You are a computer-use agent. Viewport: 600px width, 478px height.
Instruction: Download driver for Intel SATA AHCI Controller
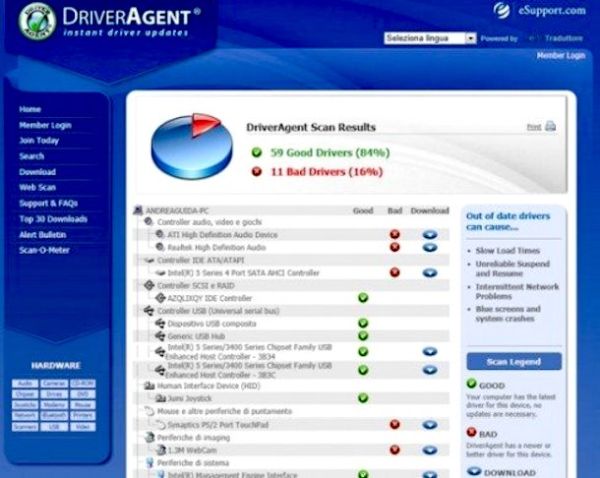point(429,272)
